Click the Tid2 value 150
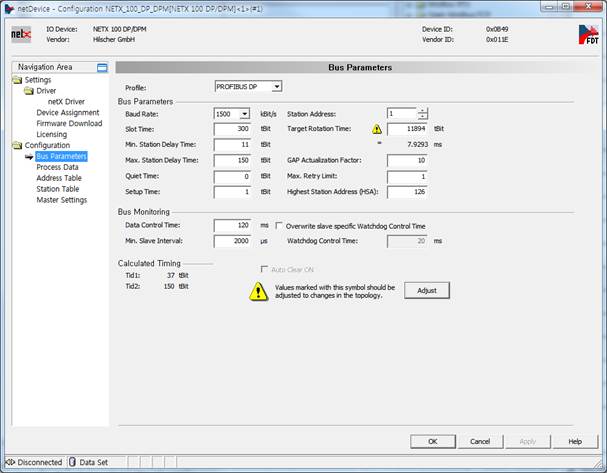Image resolution: width=607 pixels, height=473 pixels. pos(169,286)
